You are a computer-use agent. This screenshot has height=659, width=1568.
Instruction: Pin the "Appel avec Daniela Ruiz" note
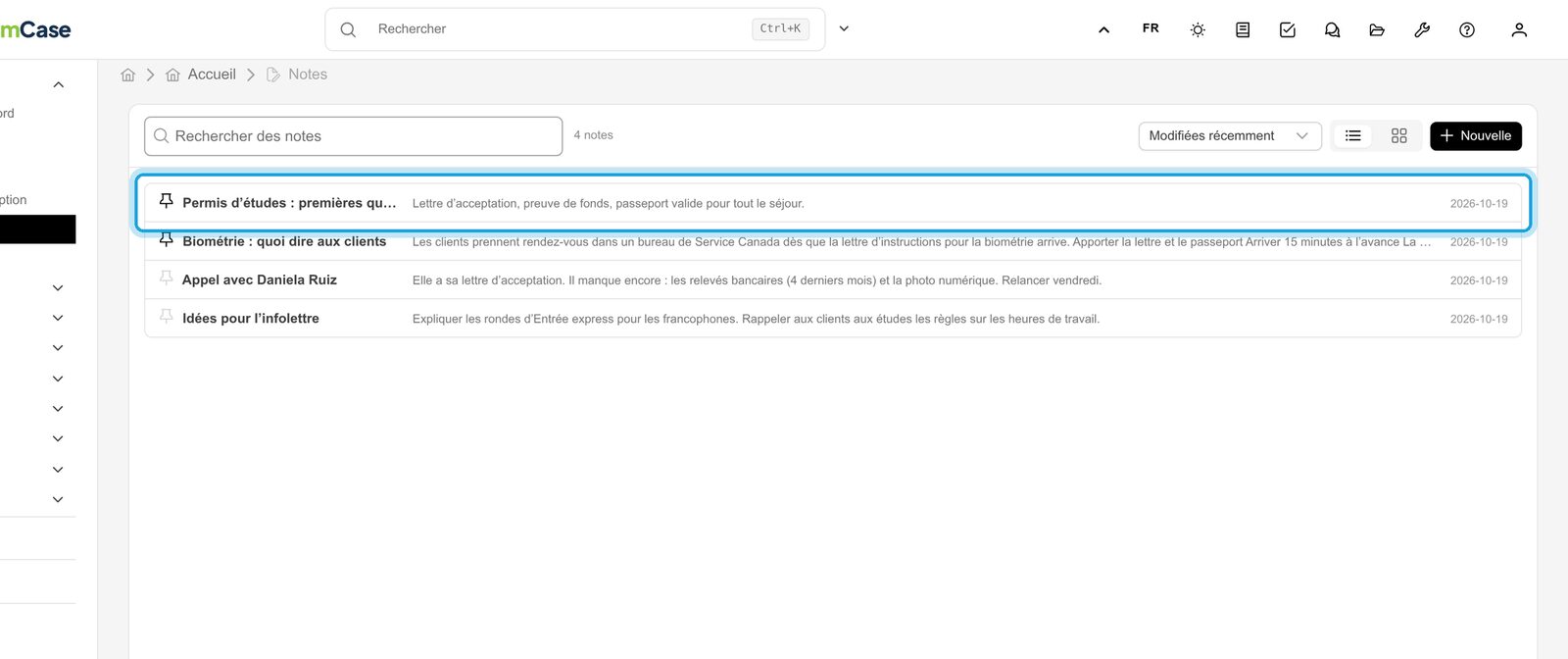coord(167,279)
